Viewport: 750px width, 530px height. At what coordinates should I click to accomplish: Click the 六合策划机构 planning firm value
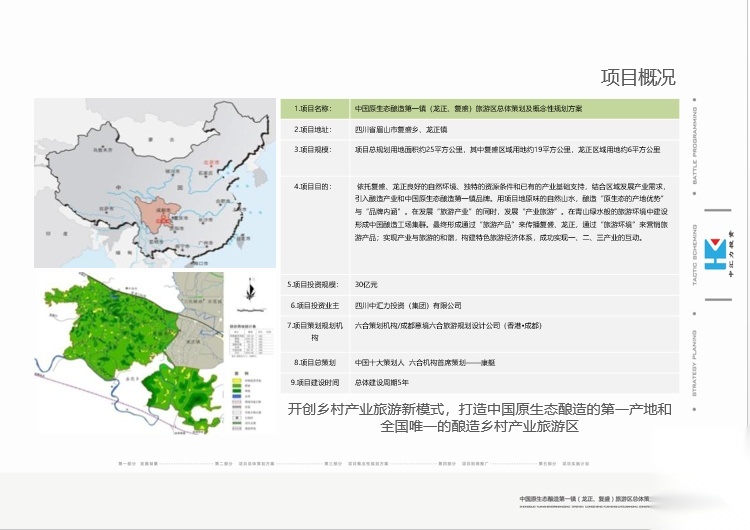[x=448, y=325]
